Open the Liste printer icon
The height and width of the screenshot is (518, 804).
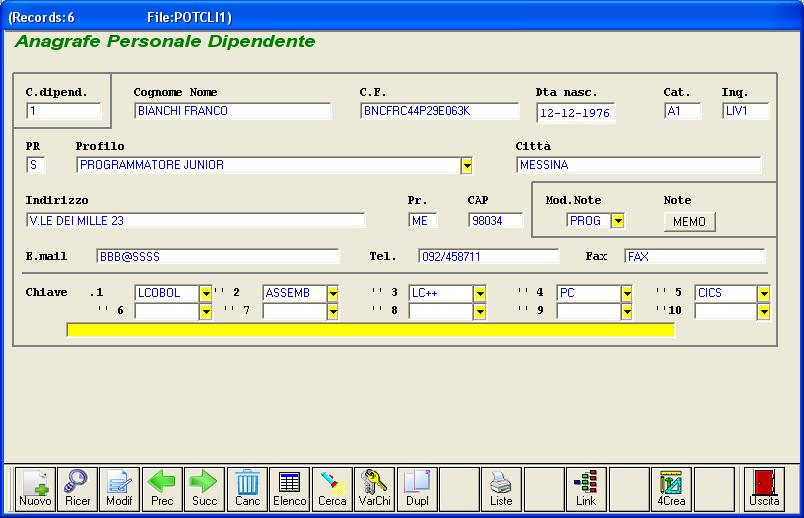pyautogui.click(x=501, y=489)
